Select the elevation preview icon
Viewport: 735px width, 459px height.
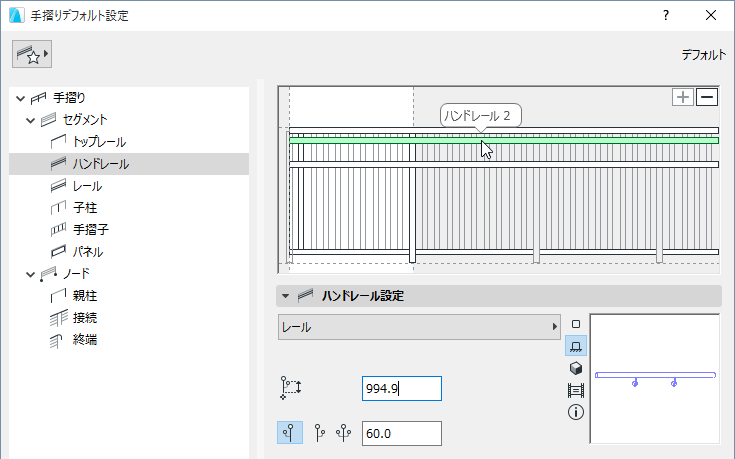coord(576,346)
